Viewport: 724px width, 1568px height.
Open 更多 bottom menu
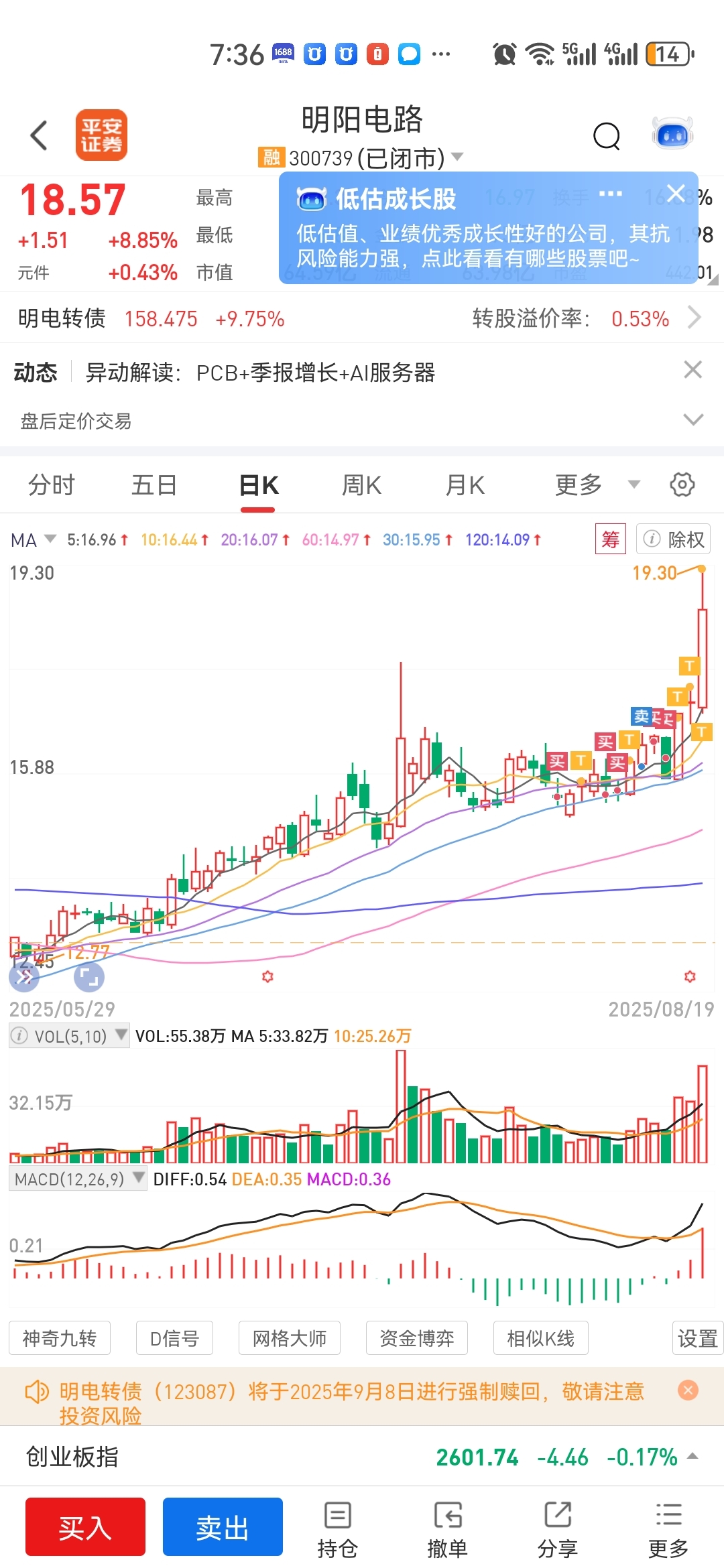[x=668, y=1529]
